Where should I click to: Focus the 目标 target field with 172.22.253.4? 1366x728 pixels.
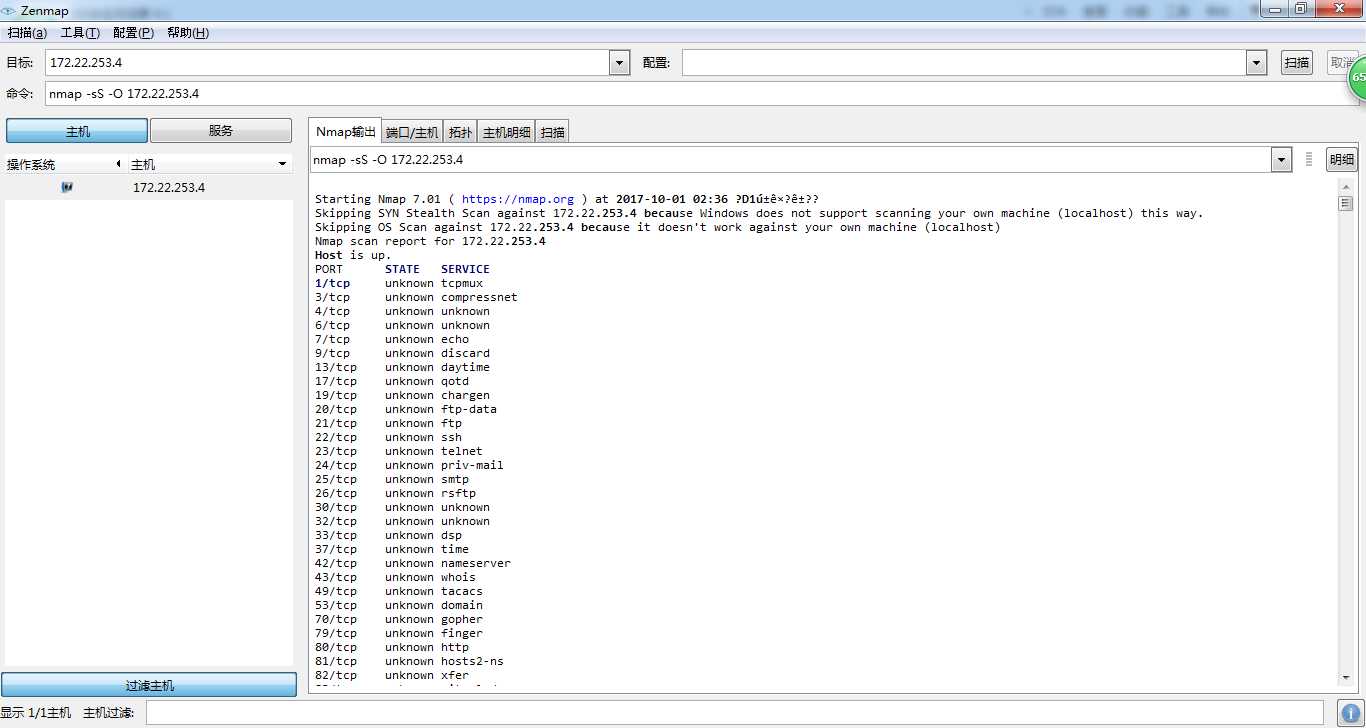tap(327, 63)
